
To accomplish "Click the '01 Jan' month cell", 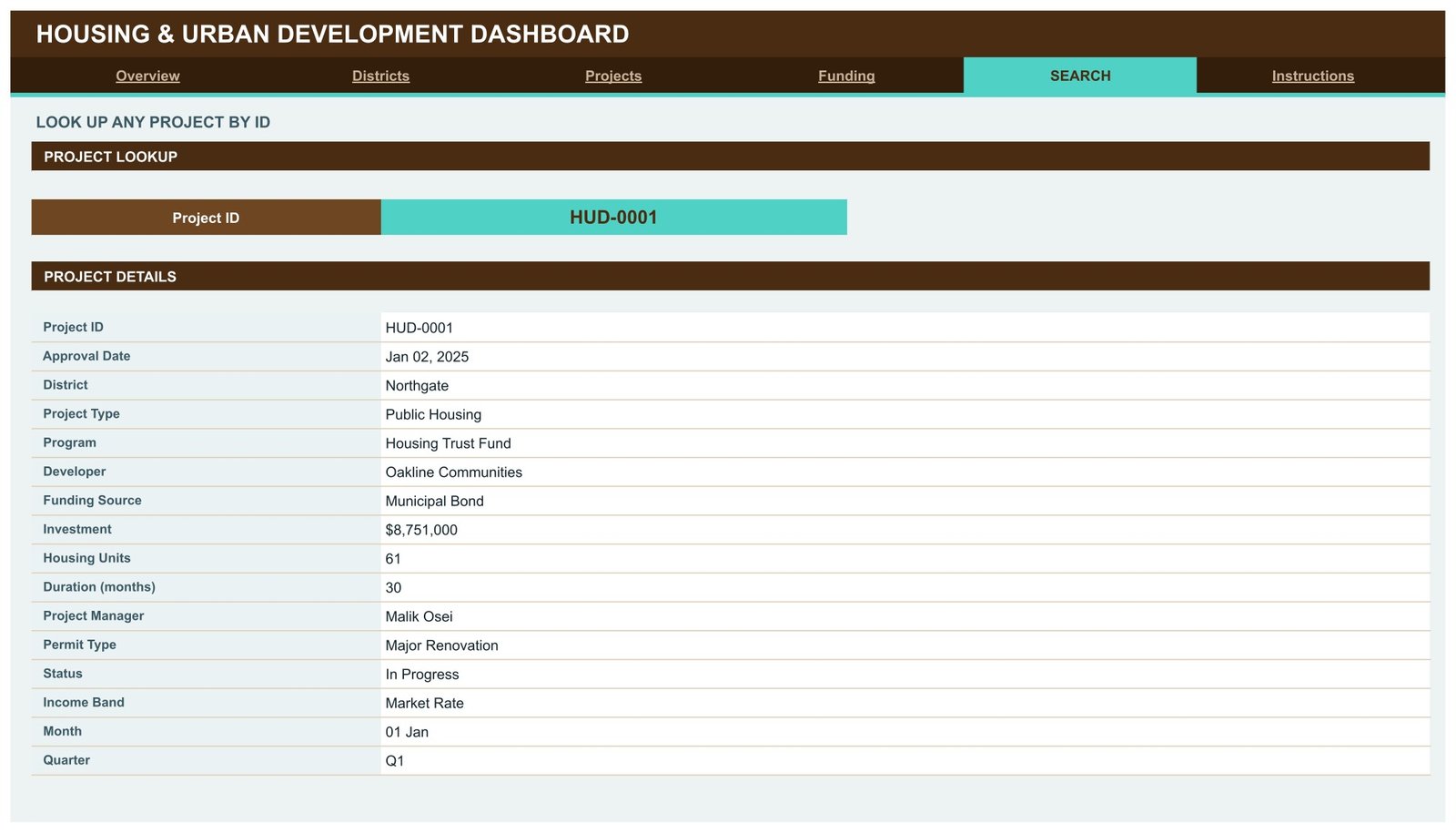I will [905, 732].
